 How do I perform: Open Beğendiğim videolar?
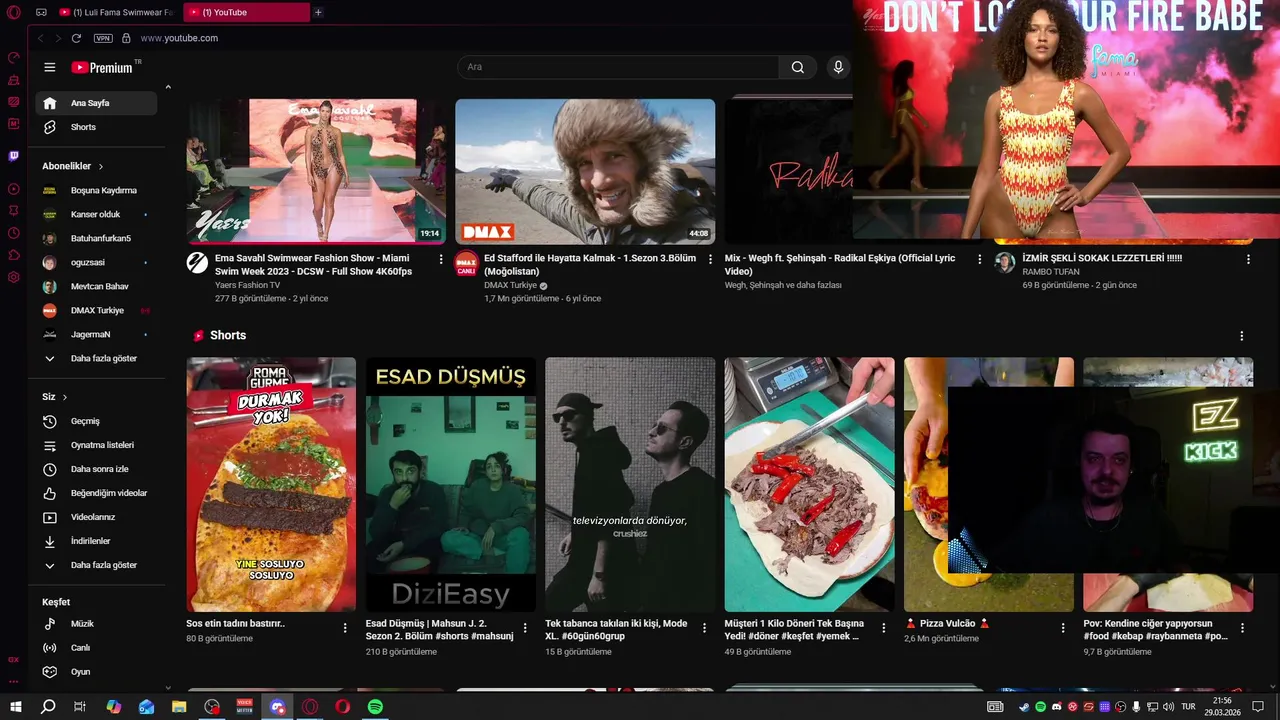click(x=96, y=493)
